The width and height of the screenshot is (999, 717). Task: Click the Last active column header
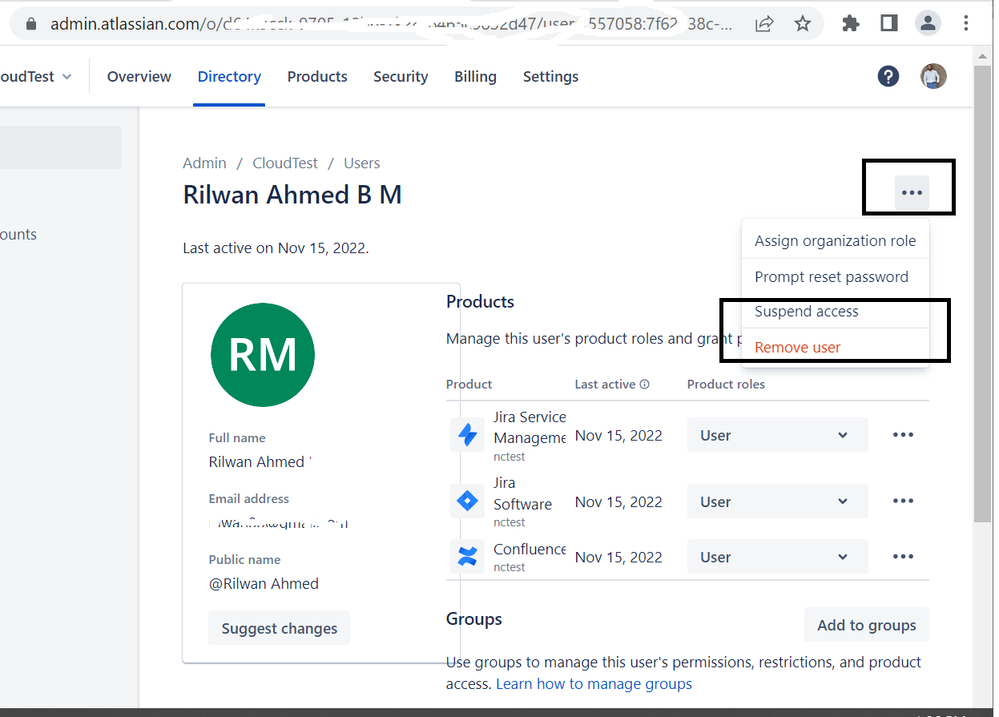pos(605,384)
